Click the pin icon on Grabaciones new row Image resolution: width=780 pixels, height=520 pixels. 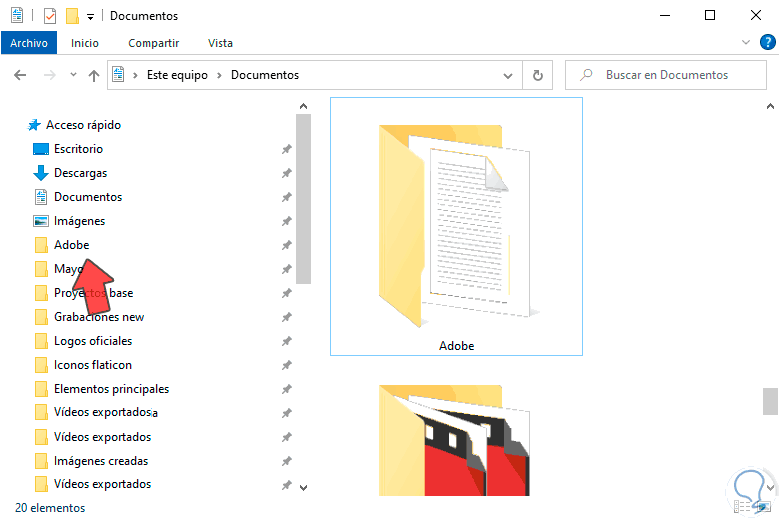click(287, 317)
